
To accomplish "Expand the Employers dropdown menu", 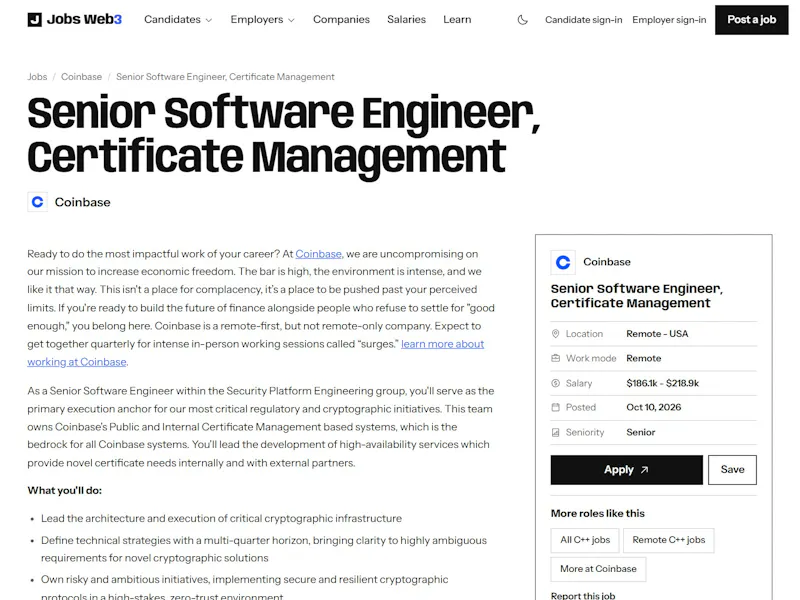I will 263,19.
